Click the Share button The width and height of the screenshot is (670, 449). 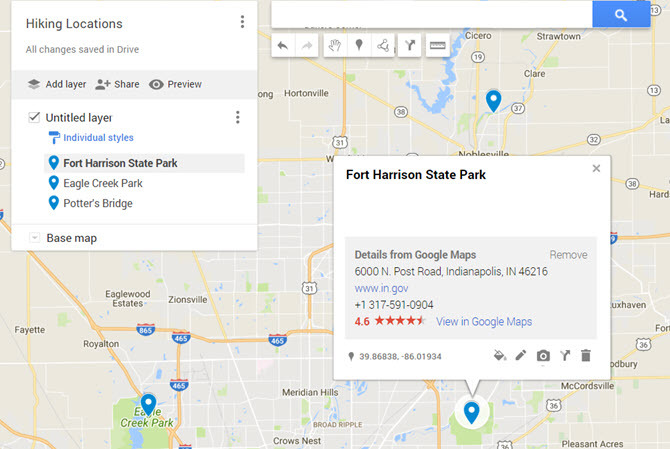click(x=118, y=84)
